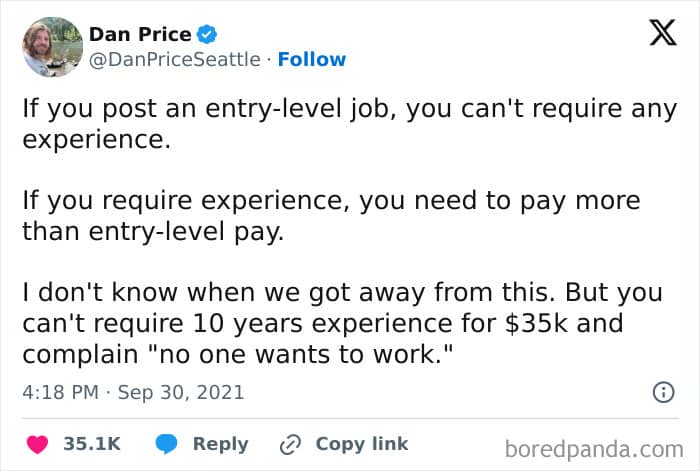This screenshot has height=471, width=700.
Task: Click the Reply label
Action: point(221,444)
